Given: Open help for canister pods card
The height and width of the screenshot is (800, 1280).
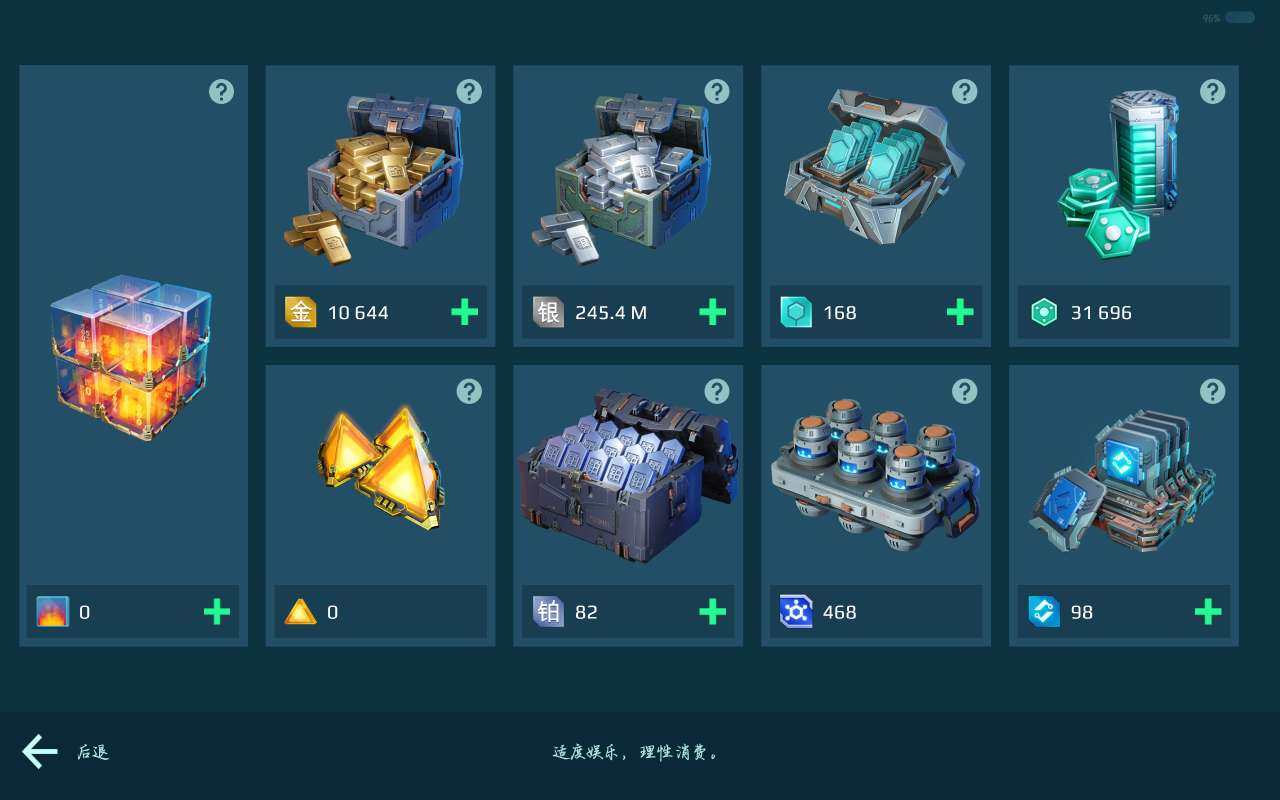Looking at the screenshot, I should click(964, 391).
